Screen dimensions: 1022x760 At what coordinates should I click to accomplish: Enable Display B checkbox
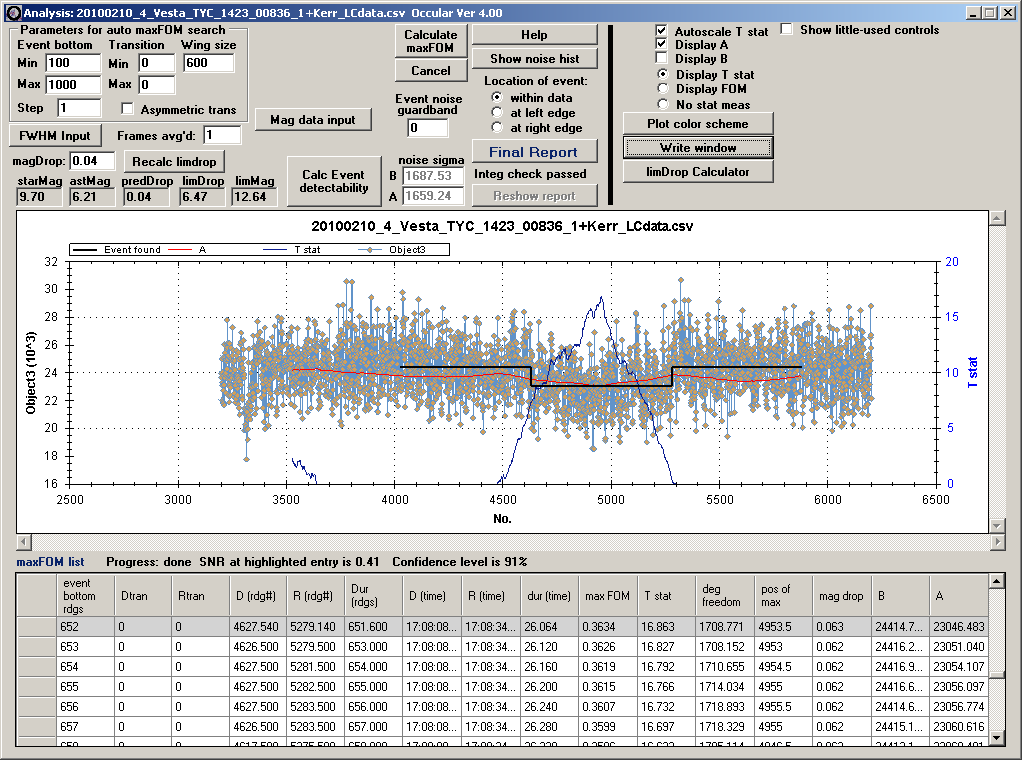662,58
